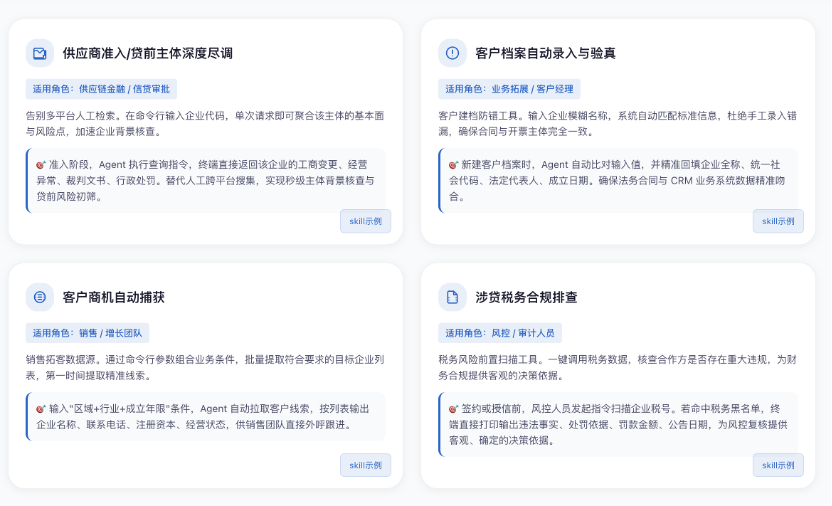Select the 适用角色: 业务拓展 / 客户经理 tag
832x506 pixels.
(509, 88)
